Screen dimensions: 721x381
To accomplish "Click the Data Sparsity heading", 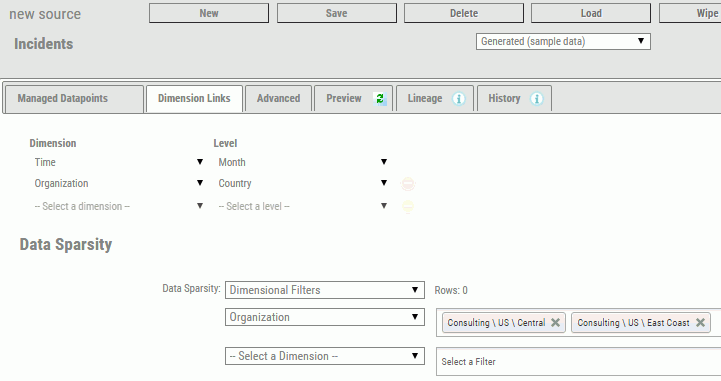I will coord(66,245).
